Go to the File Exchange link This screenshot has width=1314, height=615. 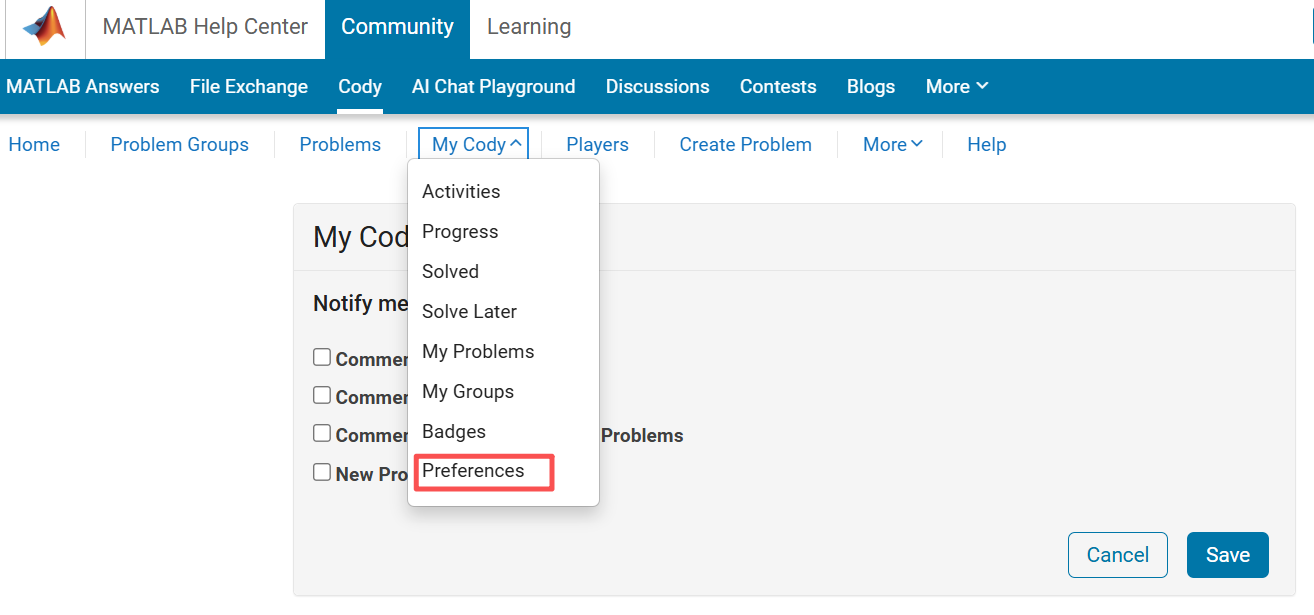point(249,87)
